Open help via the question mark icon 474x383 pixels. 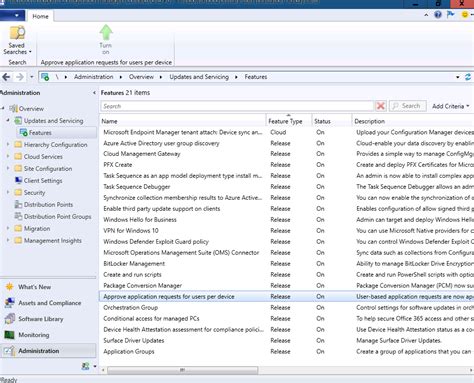pos(438,15)
